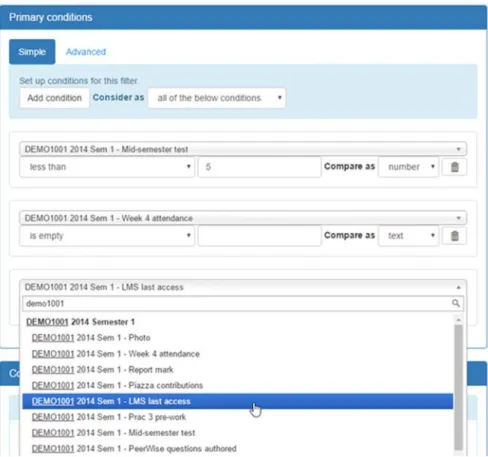Click the value field containing 5
Image resolution: width=488 pixels, height=457 pixels.
pyautogui.click(x=259, y=167)
